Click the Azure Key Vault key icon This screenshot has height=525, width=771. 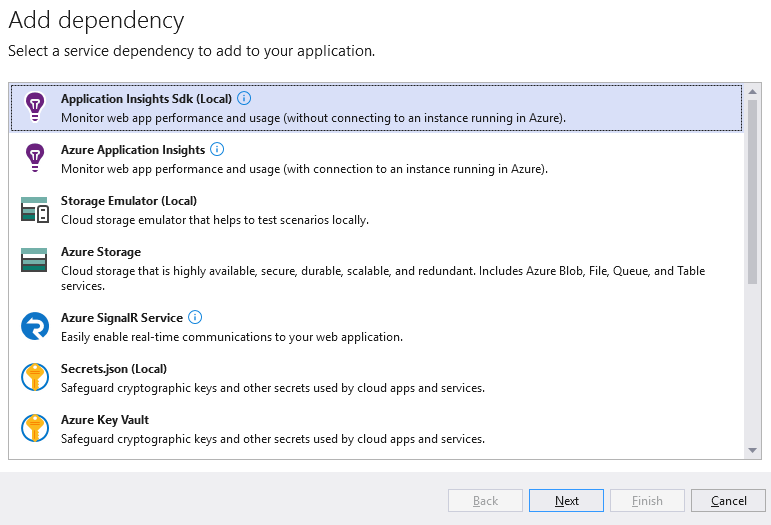tap(35, 428)
